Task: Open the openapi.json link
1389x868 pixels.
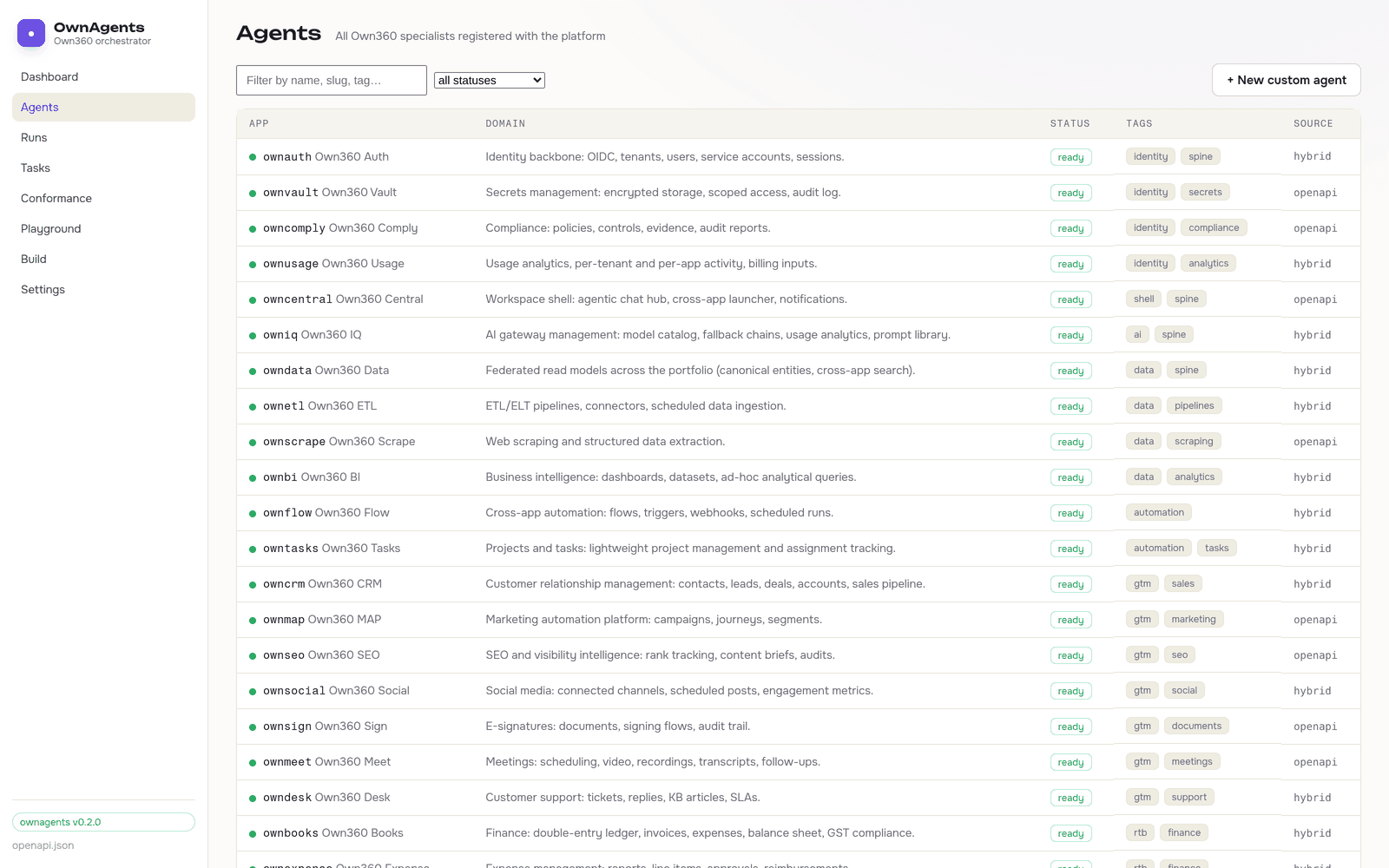Action: pyautogui.click(x=43, y=845)
